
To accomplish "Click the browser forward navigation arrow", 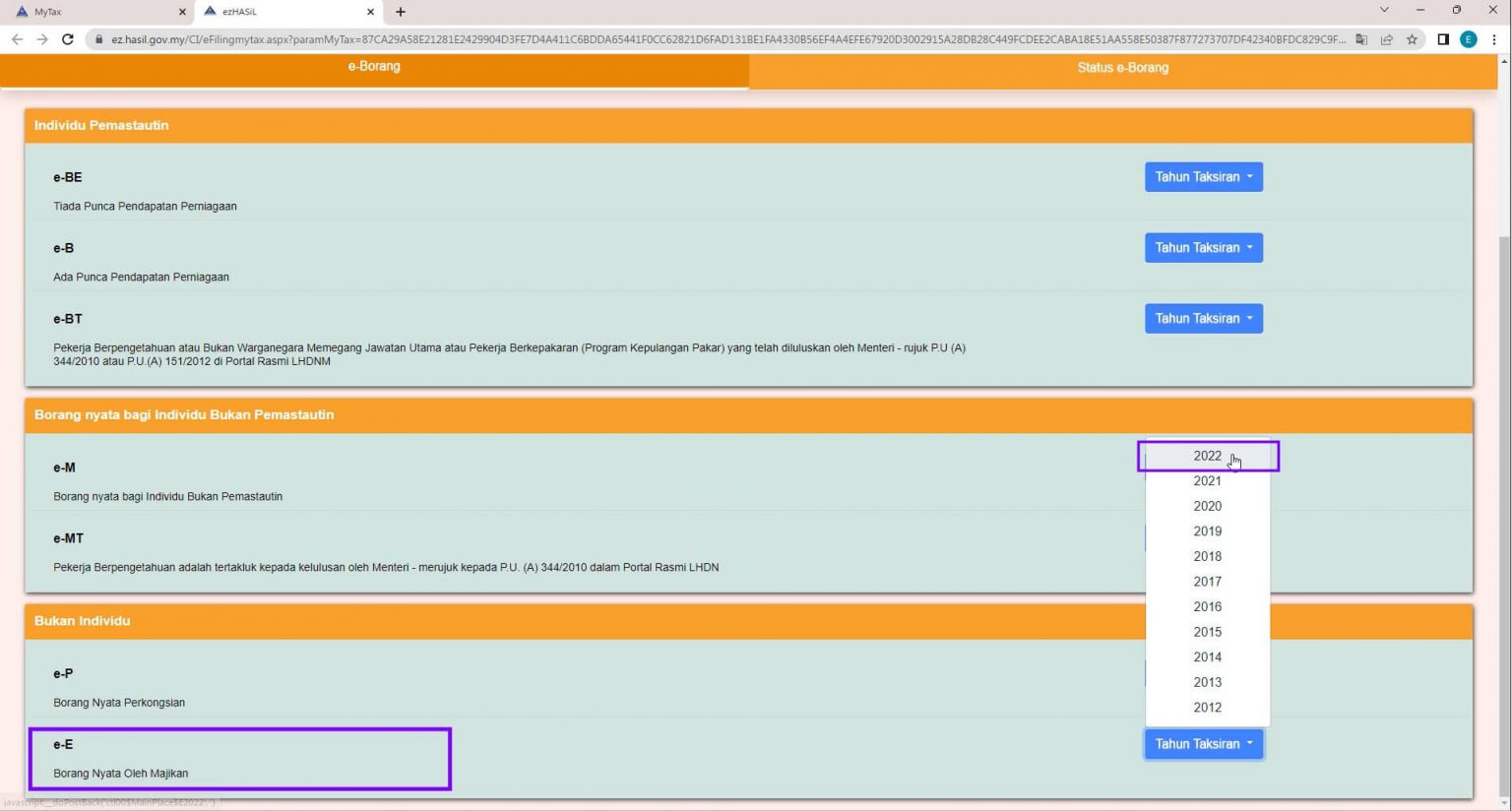I will 46,39.
